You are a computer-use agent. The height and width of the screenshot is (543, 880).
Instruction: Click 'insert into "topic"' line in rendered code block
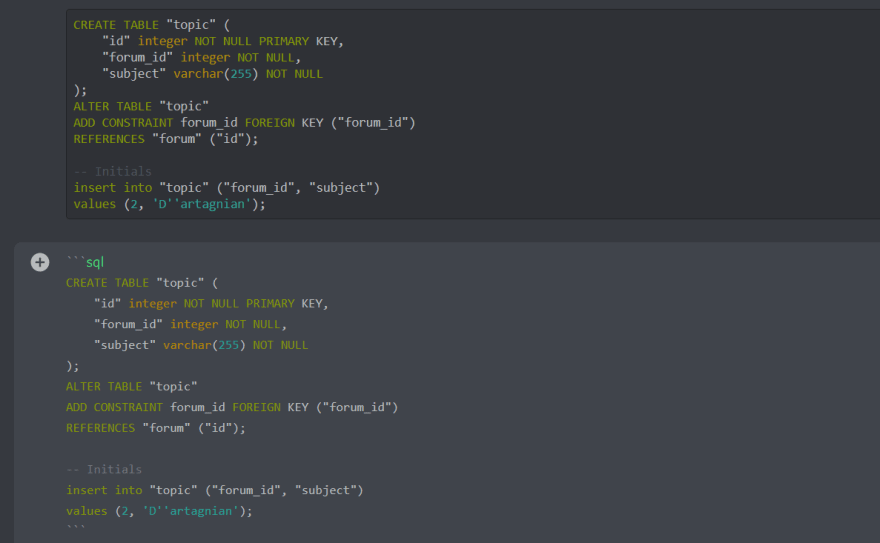227,187
